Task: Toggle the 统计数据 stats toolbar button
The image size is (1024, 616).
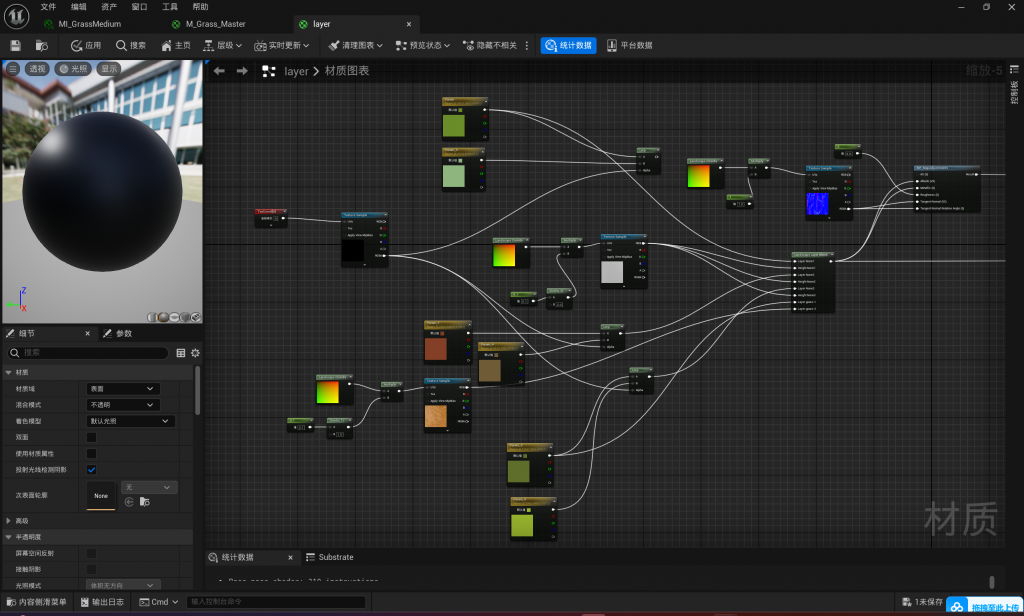Action: pos(568,45)
